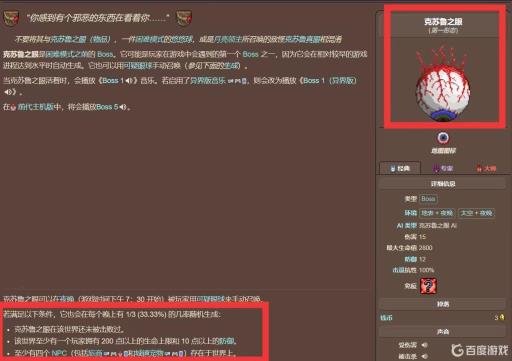Open the 可疑眼球 link in the intro paragraph

137,66
